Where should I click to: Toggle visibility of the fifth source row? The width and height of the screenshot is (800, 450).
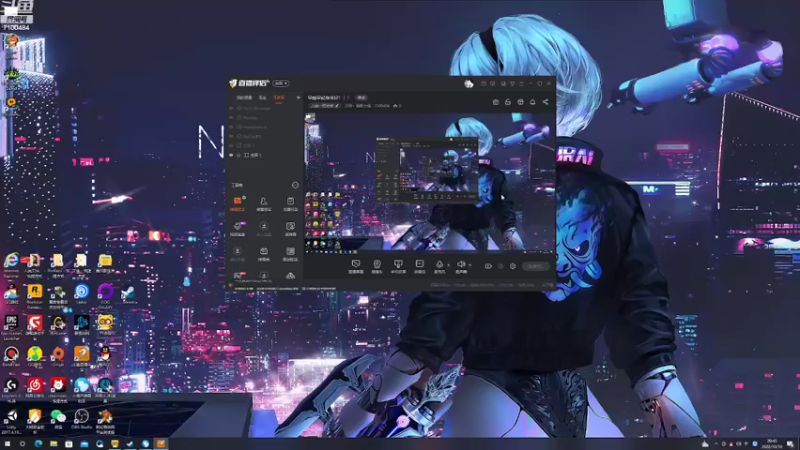pyautogui.click(x=231, y=146)
